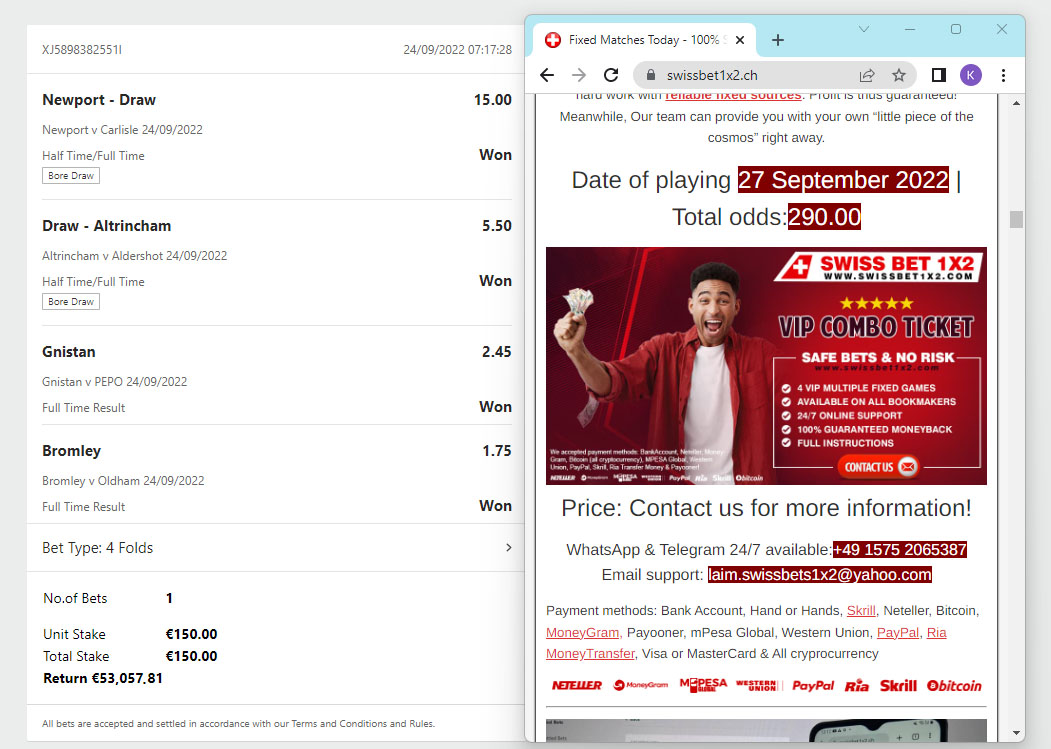Click the scroll down arrow

pos(1016,733)
